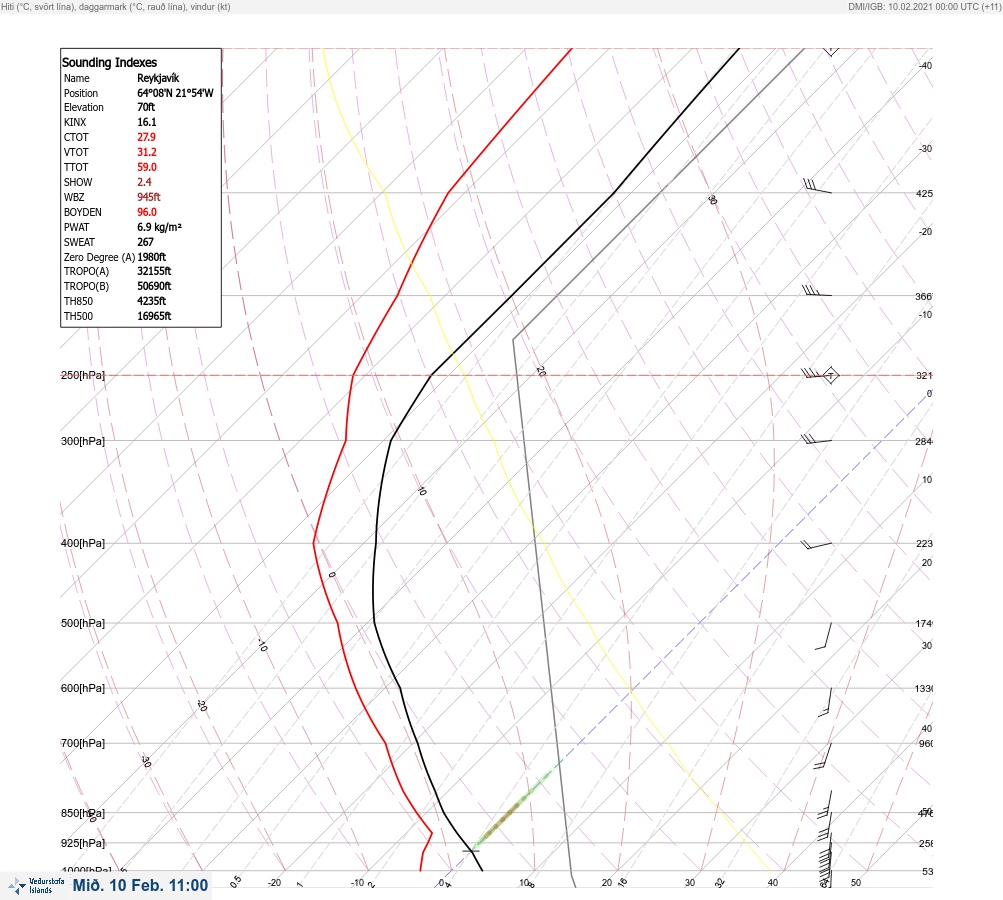Image resolution: width=1003 pixels, height=900 pixels.
Task: Select the SHOW value 2.4
Action: [144, 182]
